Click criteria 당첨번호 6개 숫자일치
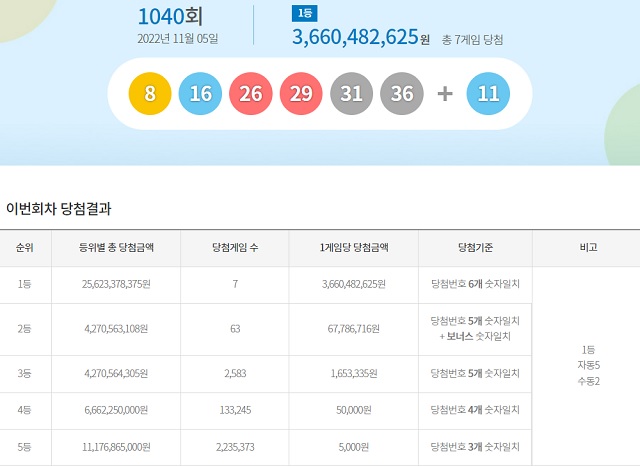This screenshot has width=640, height=466. 476,284
